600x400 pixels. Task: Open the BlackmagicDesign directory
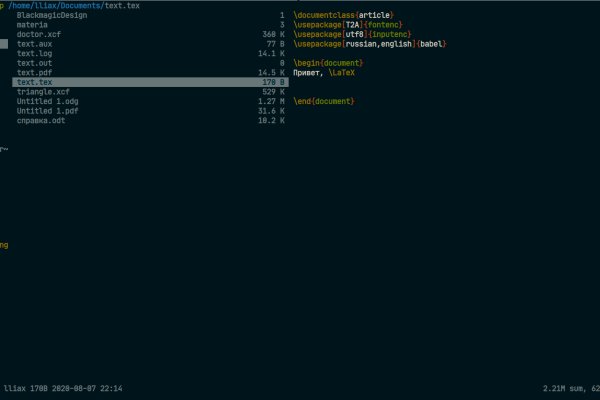click(x=51, y=16)
